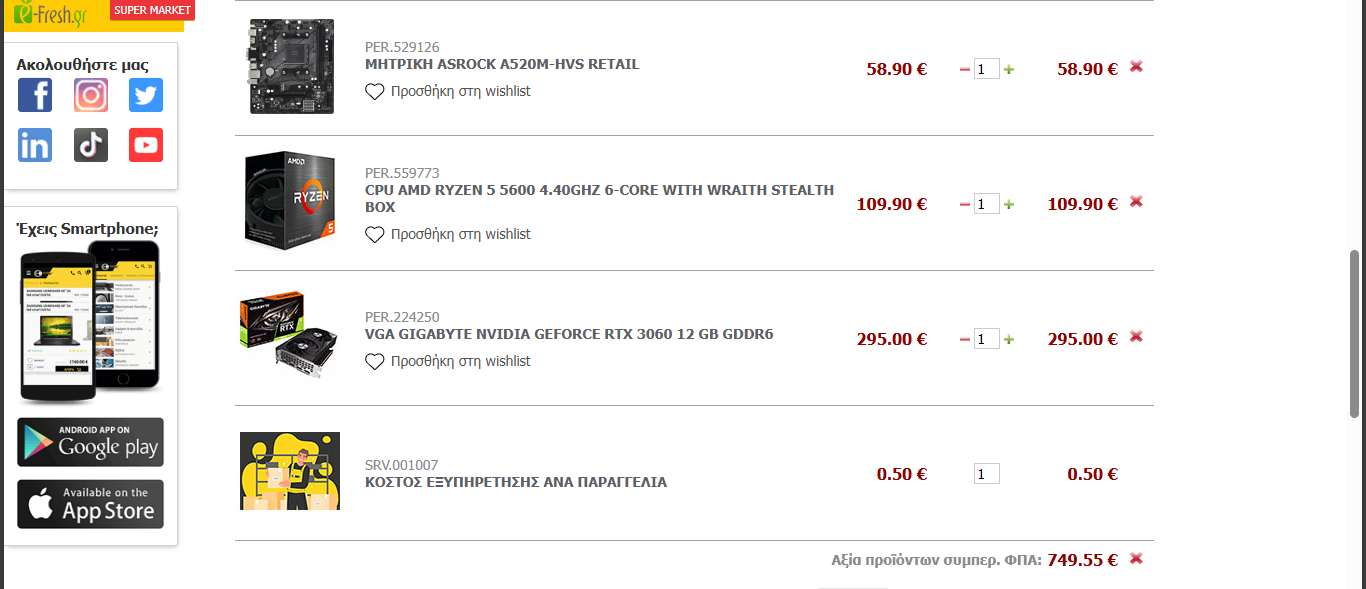Clear entire cart via X beside 749.55 € total
This screenshot has height=589, width=1366.
click(x=1136, y=559)
